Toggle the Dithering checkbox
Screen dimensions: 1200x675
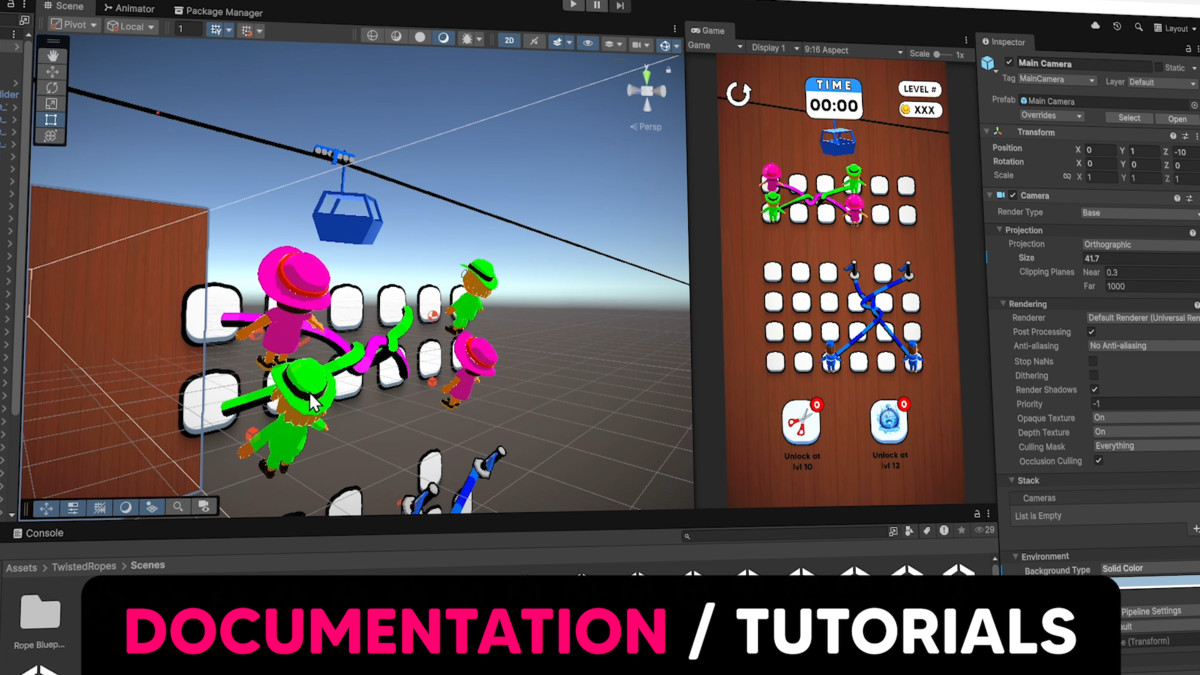(x=1093, y=375)
